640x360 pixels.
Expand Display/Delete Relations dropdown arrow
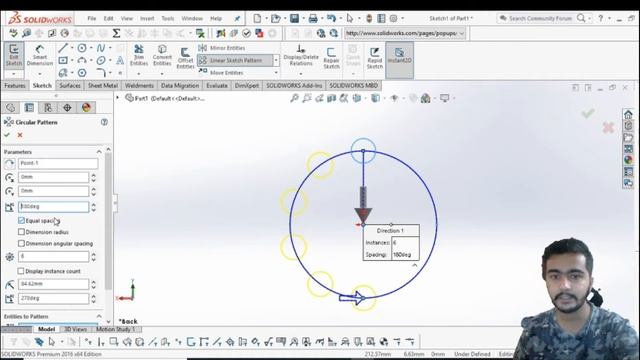301,74
